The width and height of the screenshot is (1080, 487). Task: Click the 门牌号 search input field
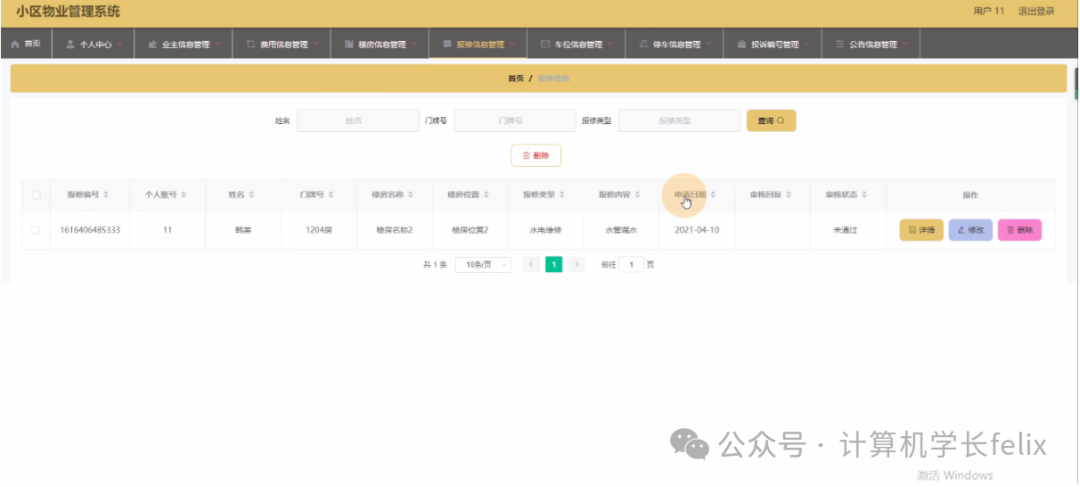(515, 121)
